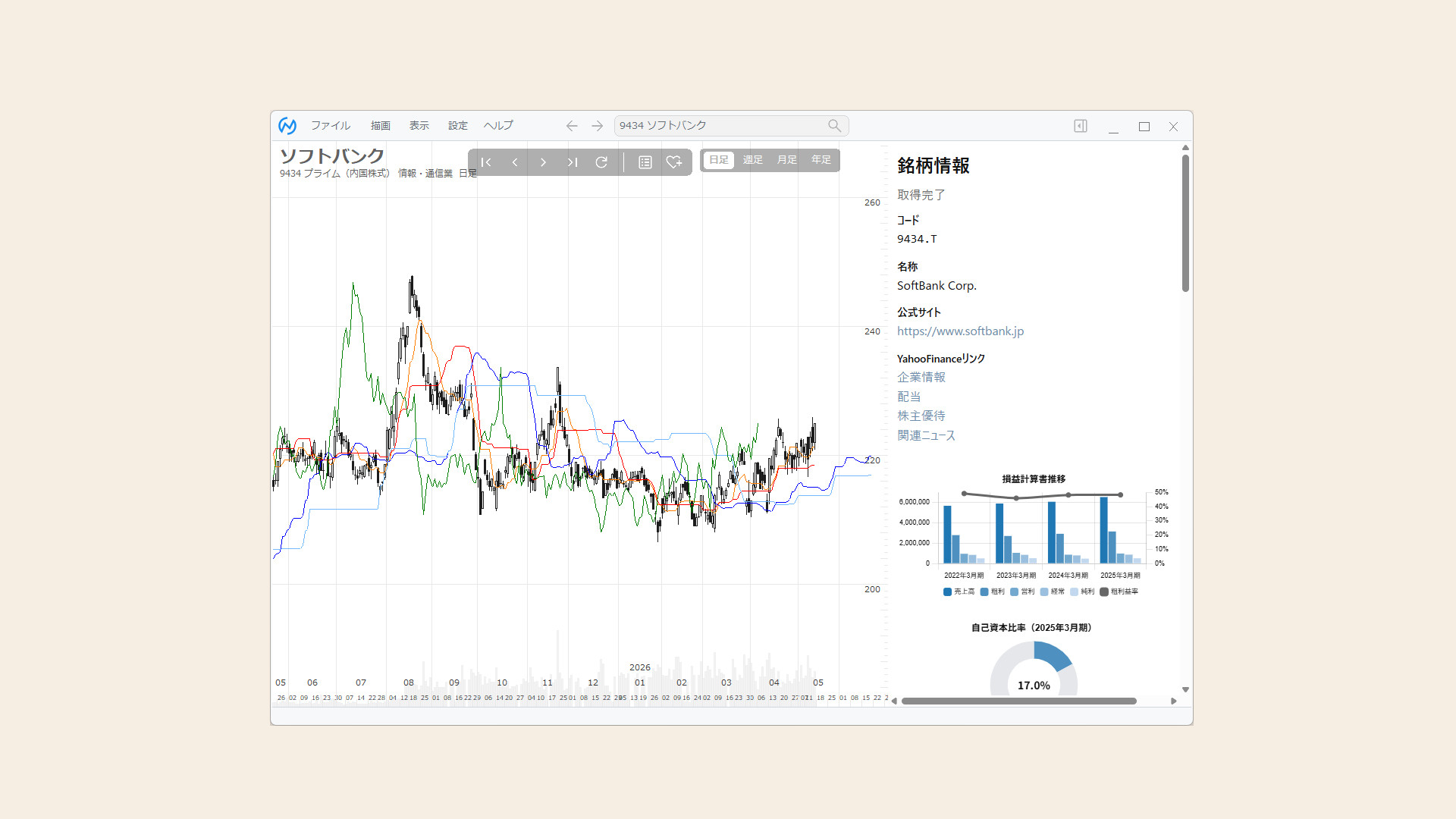Click the 240 price axis label
The image size is (1456, 819).
pos(872,332)
